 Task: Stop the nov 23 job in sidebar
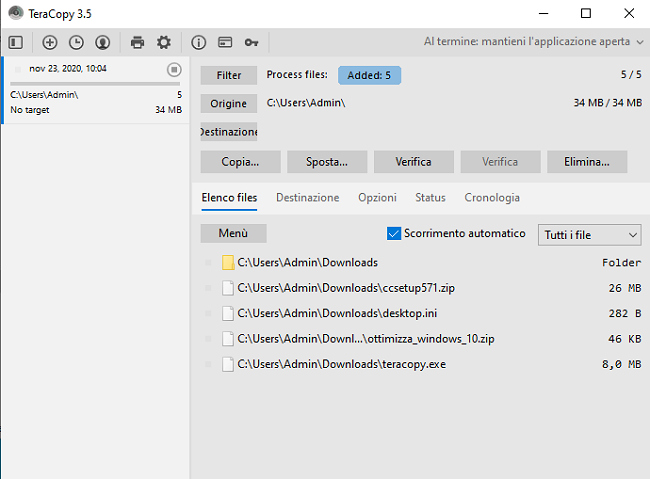click(174, 69)
